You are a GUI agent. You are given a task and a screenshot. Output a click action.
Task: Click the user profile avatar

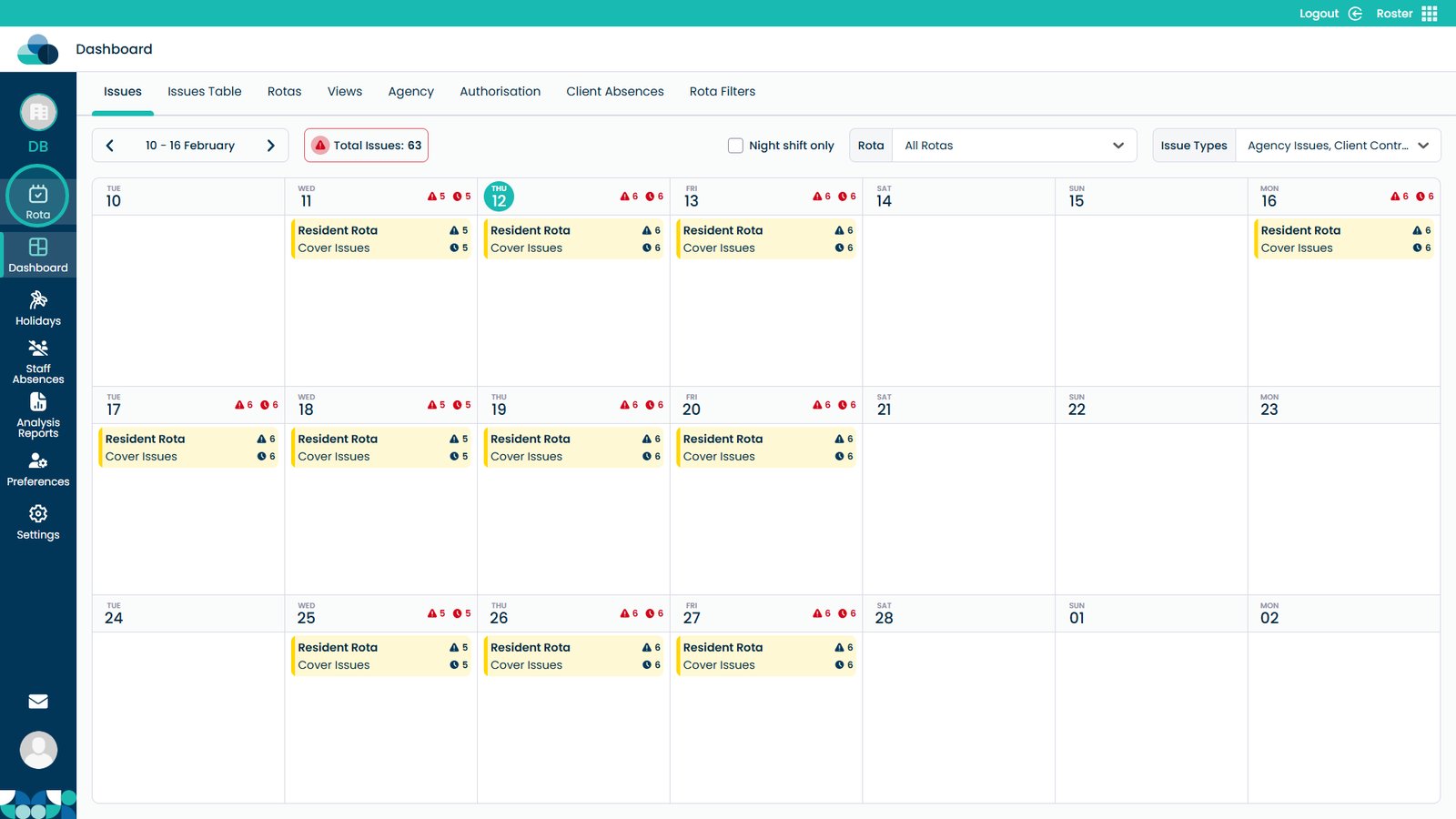coord(38,750)
